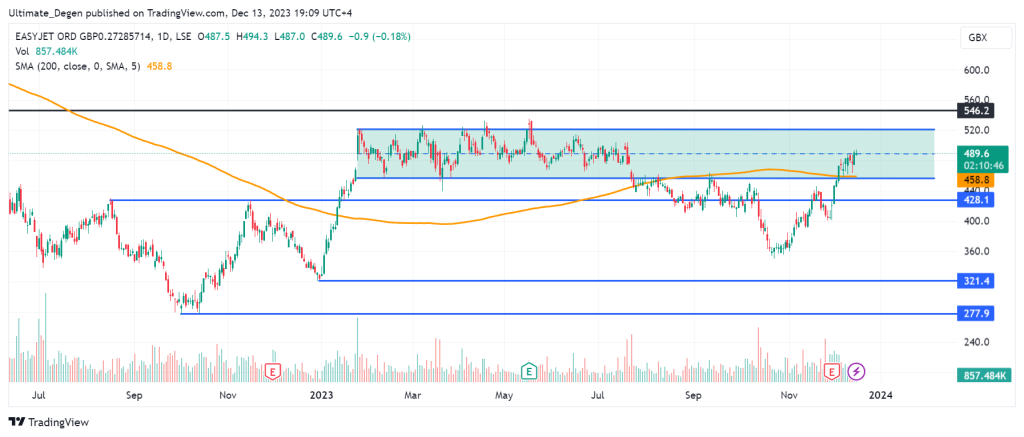Click the 400.0 price axis value
This screenshot has width=1024, height=437.
coord(974,221)
